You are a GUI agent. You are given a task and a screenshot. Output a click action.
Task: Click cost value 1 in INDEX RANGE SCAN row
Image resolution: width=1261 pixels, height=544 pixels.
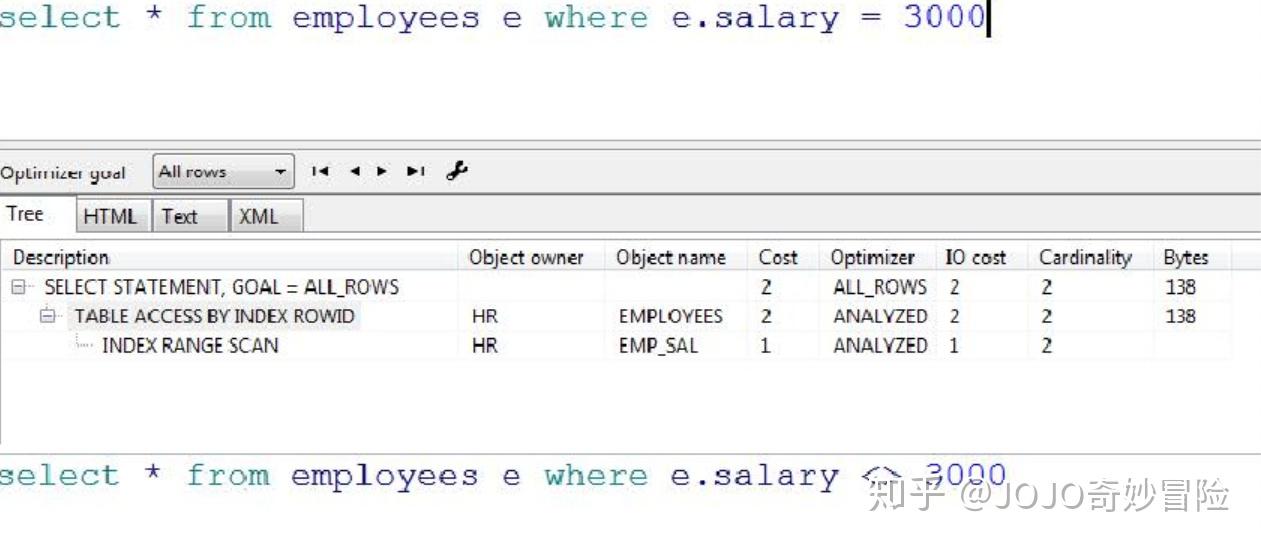click(766, 345)
